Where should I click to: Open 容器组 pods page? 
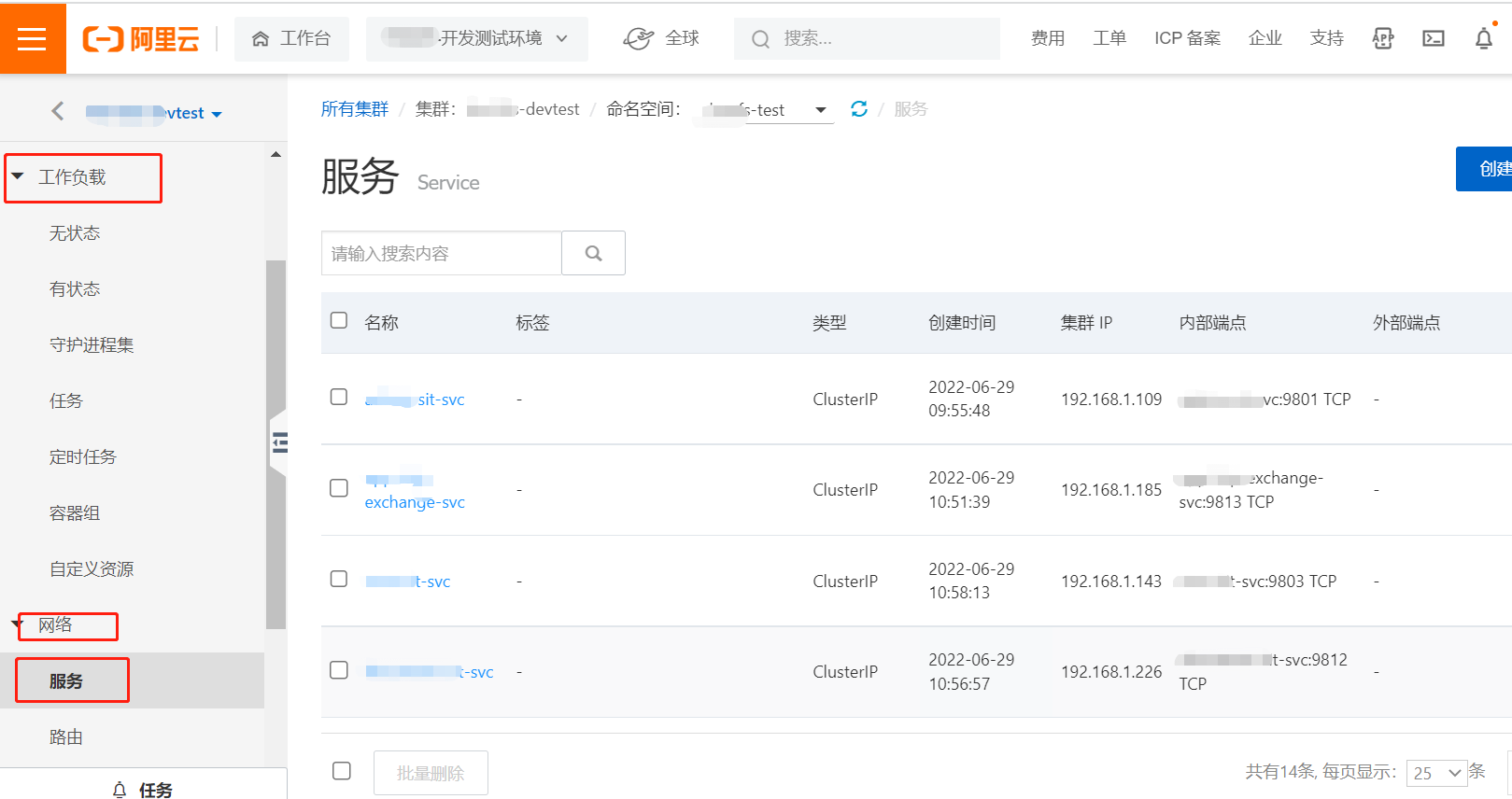(75, 513)
